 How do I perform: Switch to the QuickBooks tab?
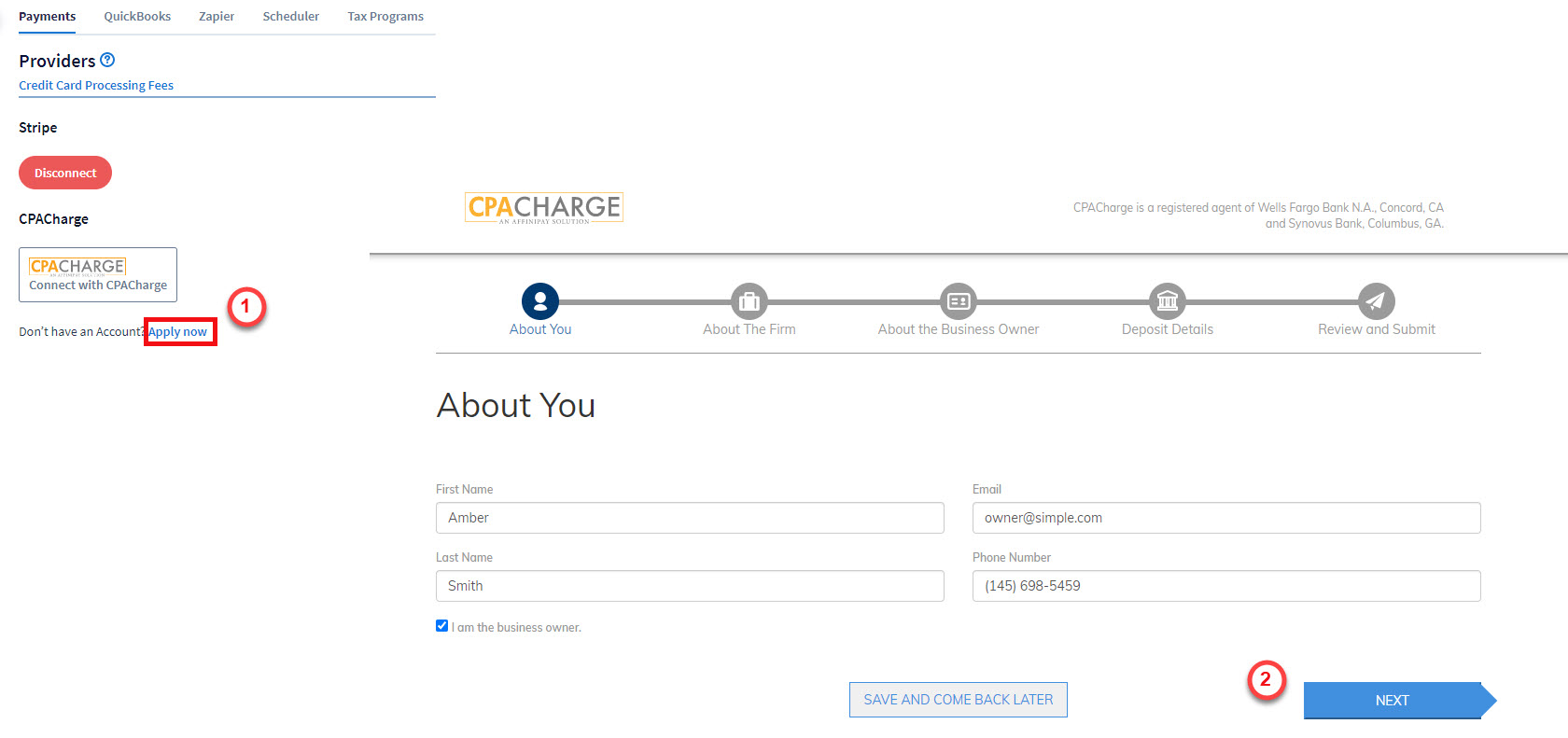(x=137, y=17)
